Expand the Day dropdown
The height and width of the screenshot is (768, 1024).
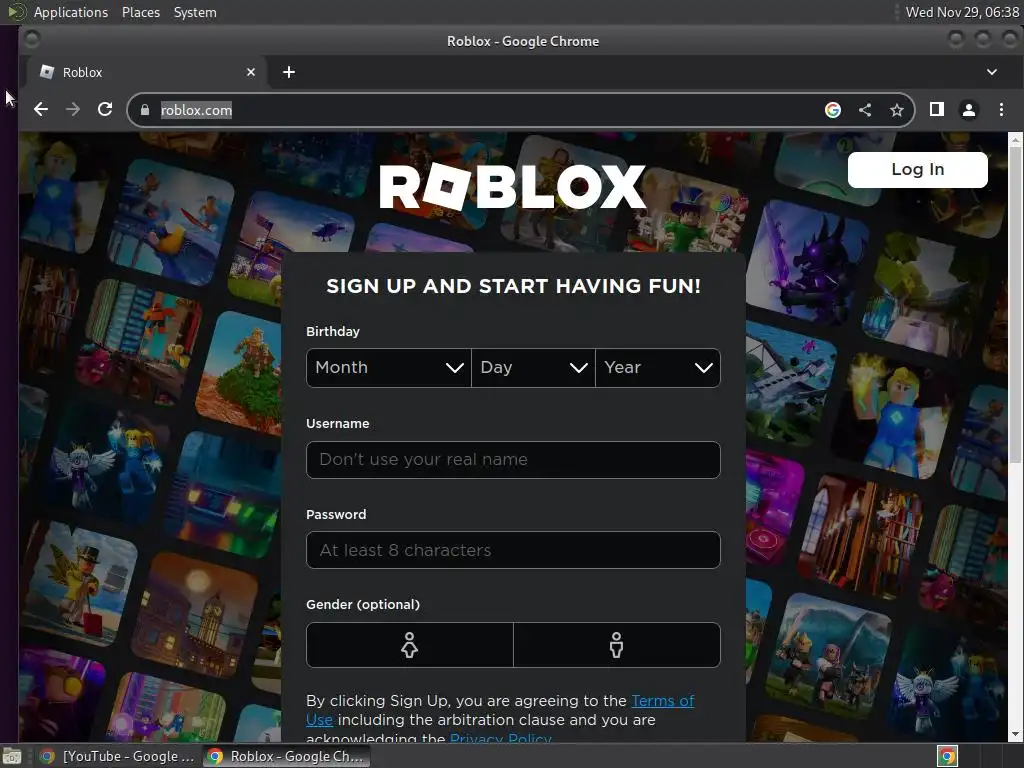[x=533, y=368]
